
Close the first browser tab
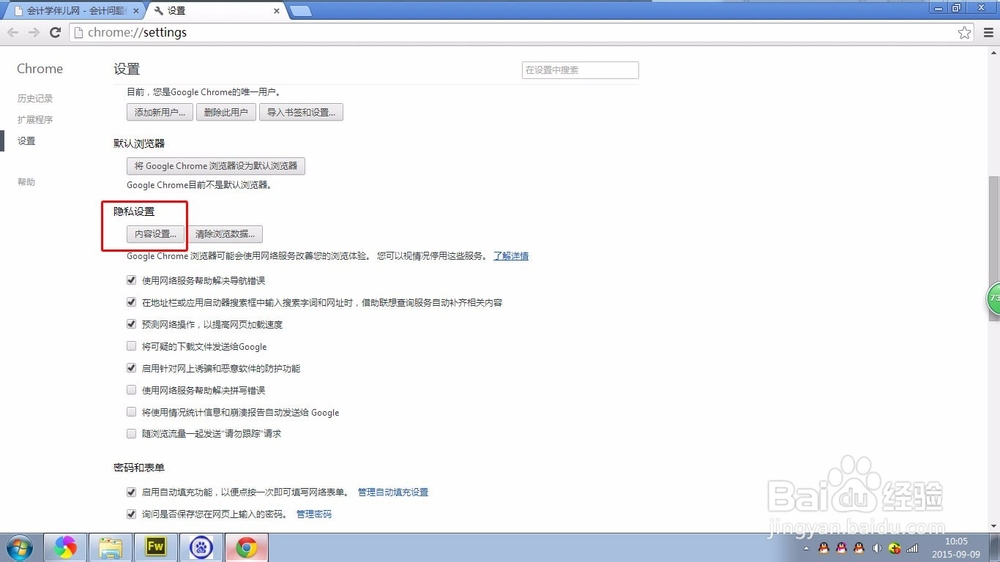136,11
